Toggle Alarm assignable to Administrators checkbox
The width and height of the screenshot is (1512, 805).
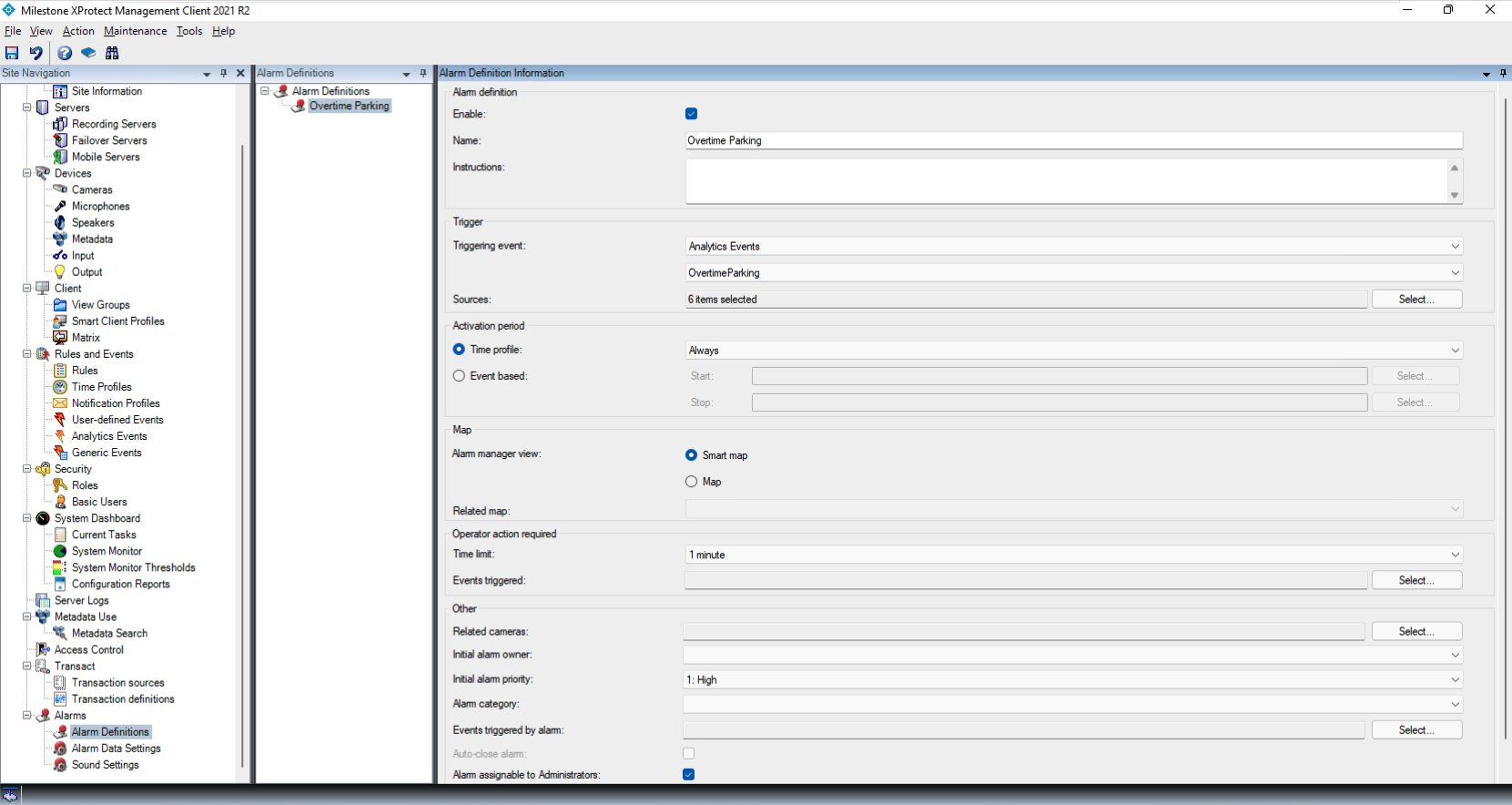688,774
